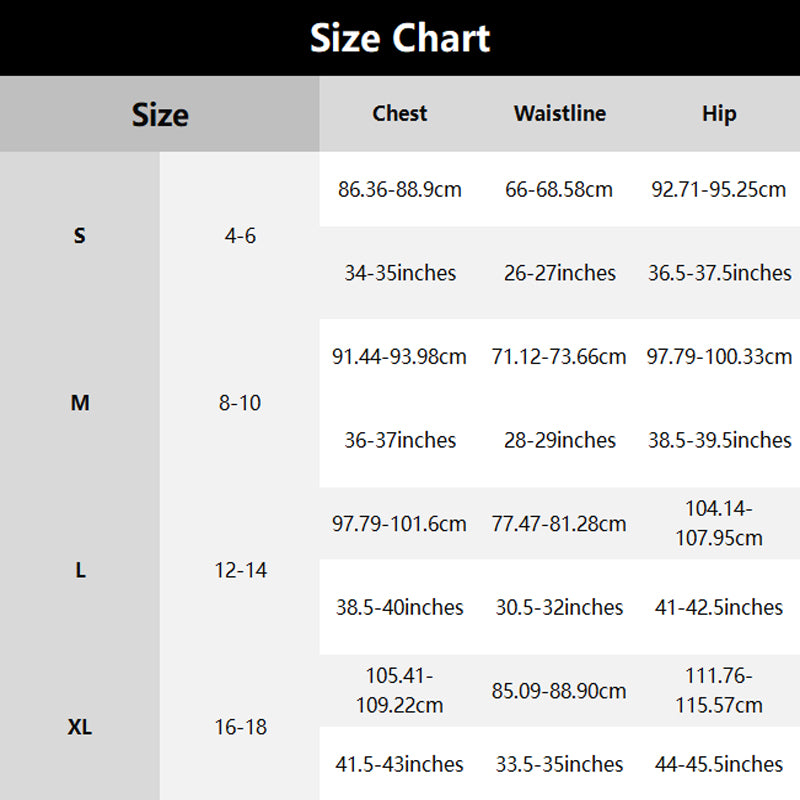Click the 77.47-81.28cm waistline value
The width and height of the screenshot is (800, 800).
(560, 523)
